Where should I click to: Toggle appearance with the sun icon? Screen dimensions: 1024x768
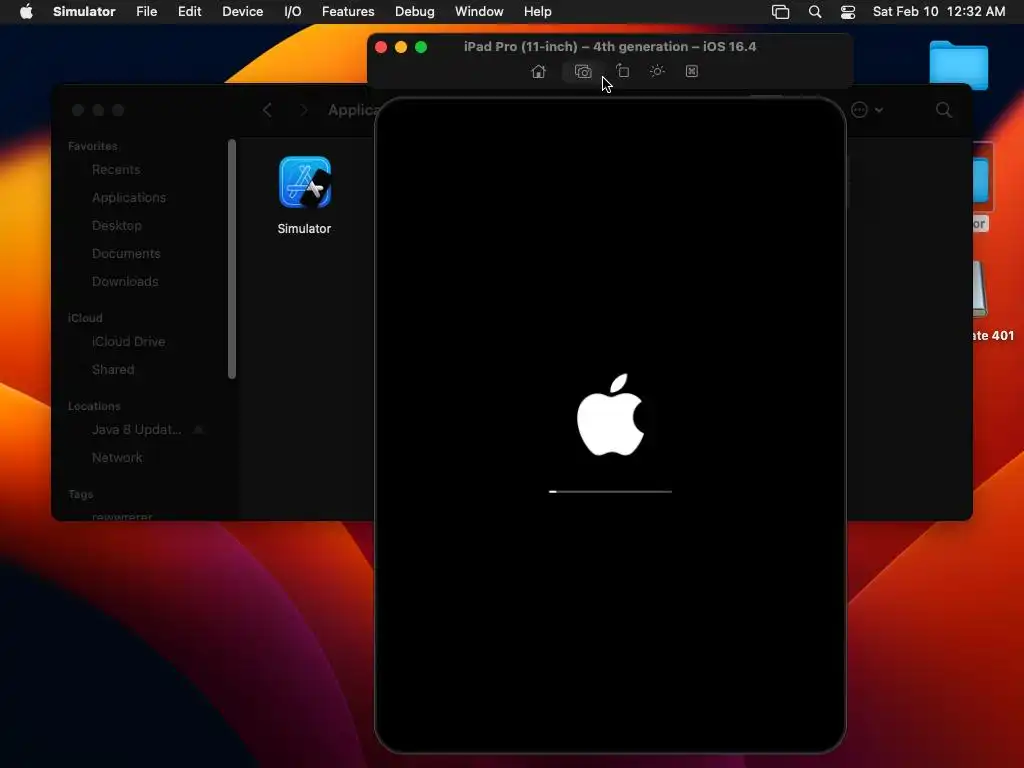coord(657,71)
